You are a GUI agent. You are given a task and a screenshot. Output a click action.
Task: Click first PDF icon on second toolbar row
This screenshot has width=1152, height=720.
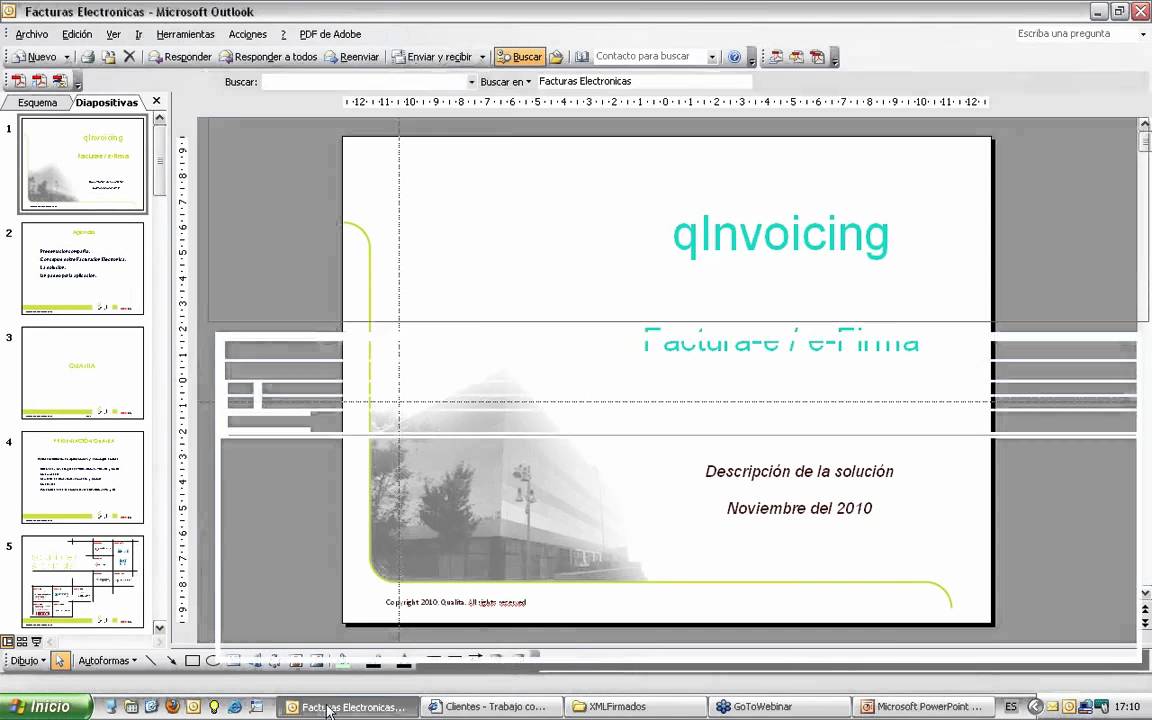click(x=18, y=81)
